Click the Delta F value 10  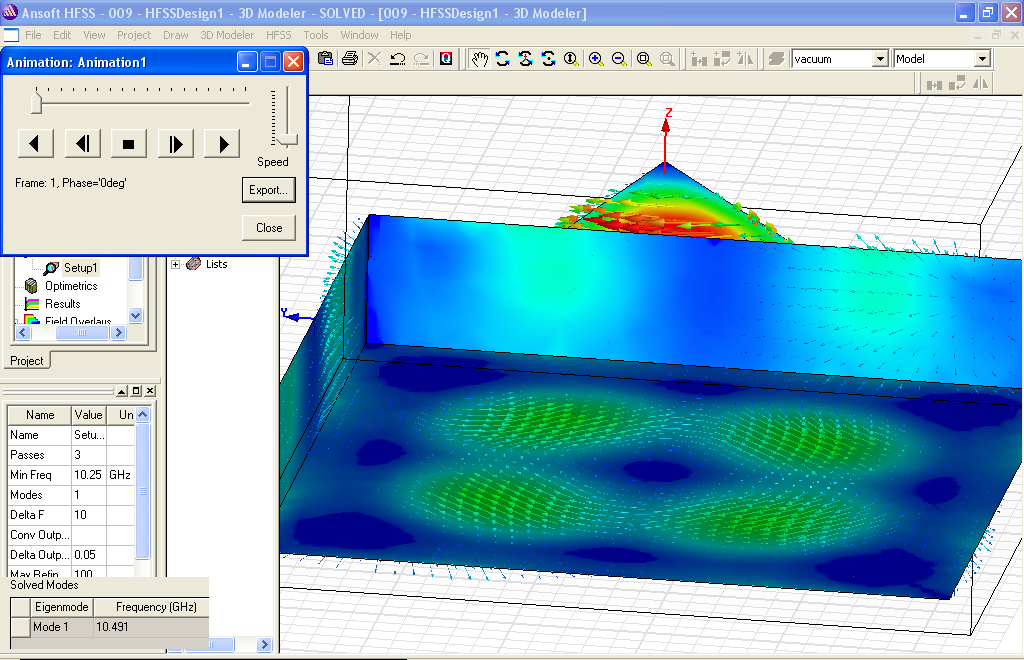pyautogui.click(x=88, y=515)
